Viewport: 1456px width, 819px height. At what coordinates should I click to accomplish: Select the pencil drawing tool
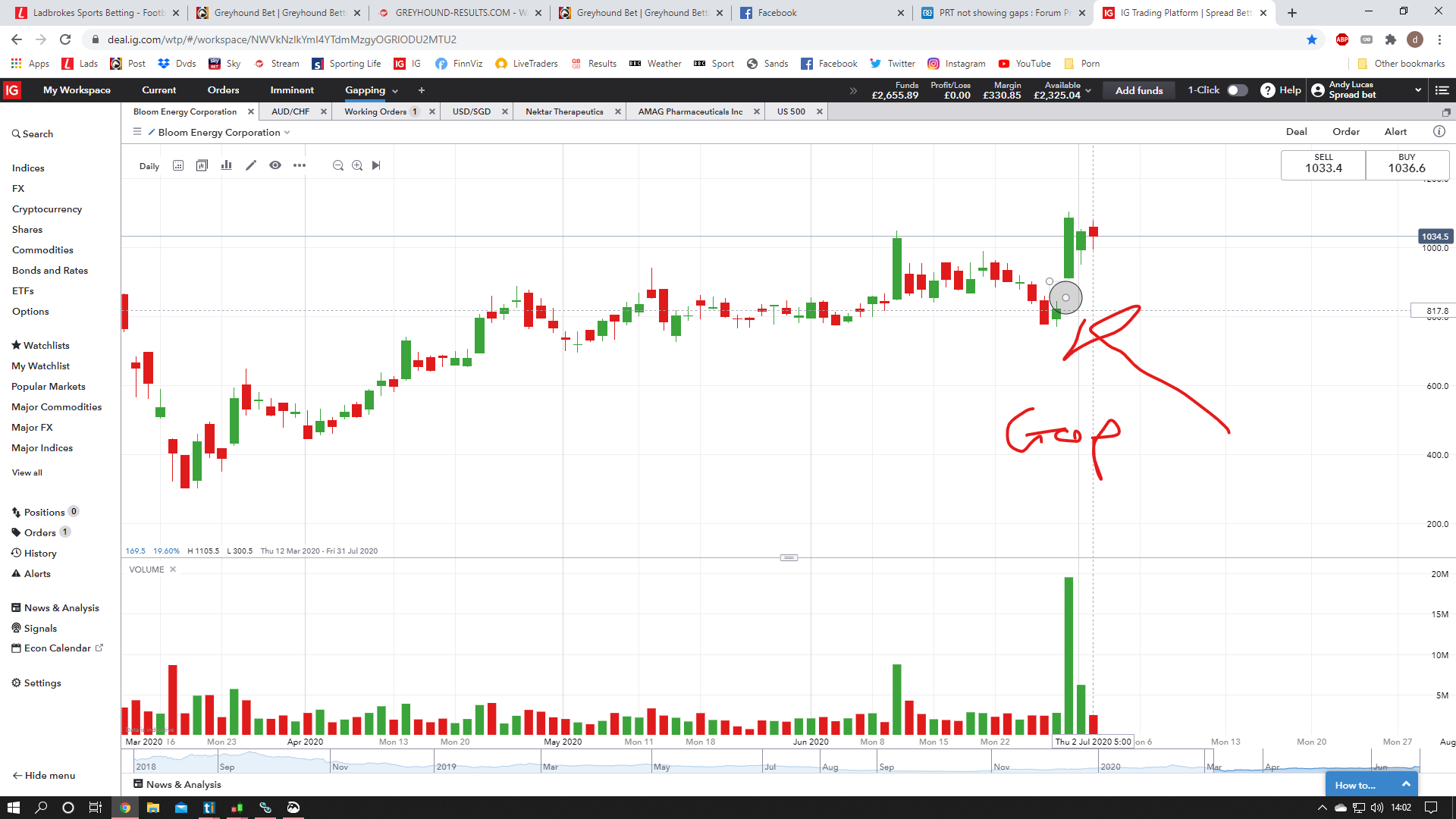251,165
